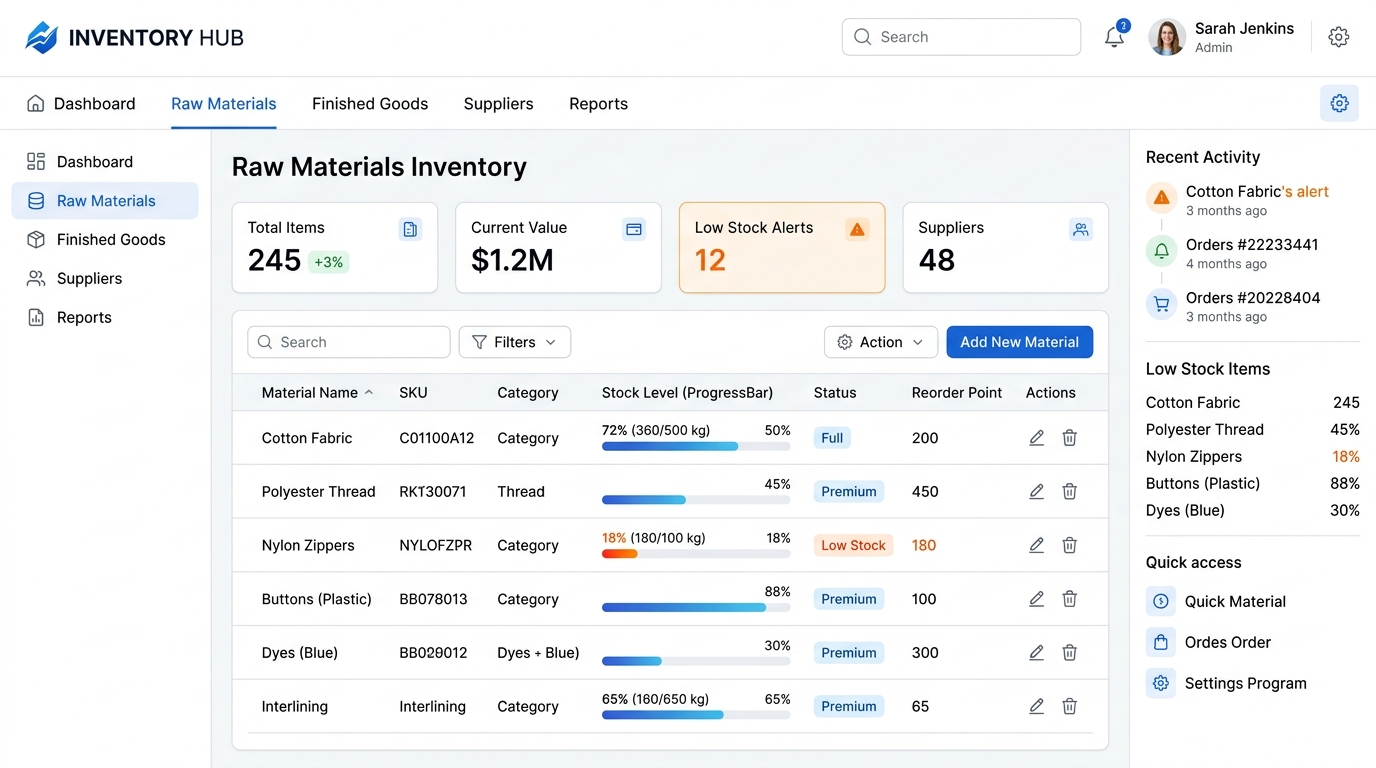
Task: Click the cart icon for Orders #20228404
Action: point(1161,305)
